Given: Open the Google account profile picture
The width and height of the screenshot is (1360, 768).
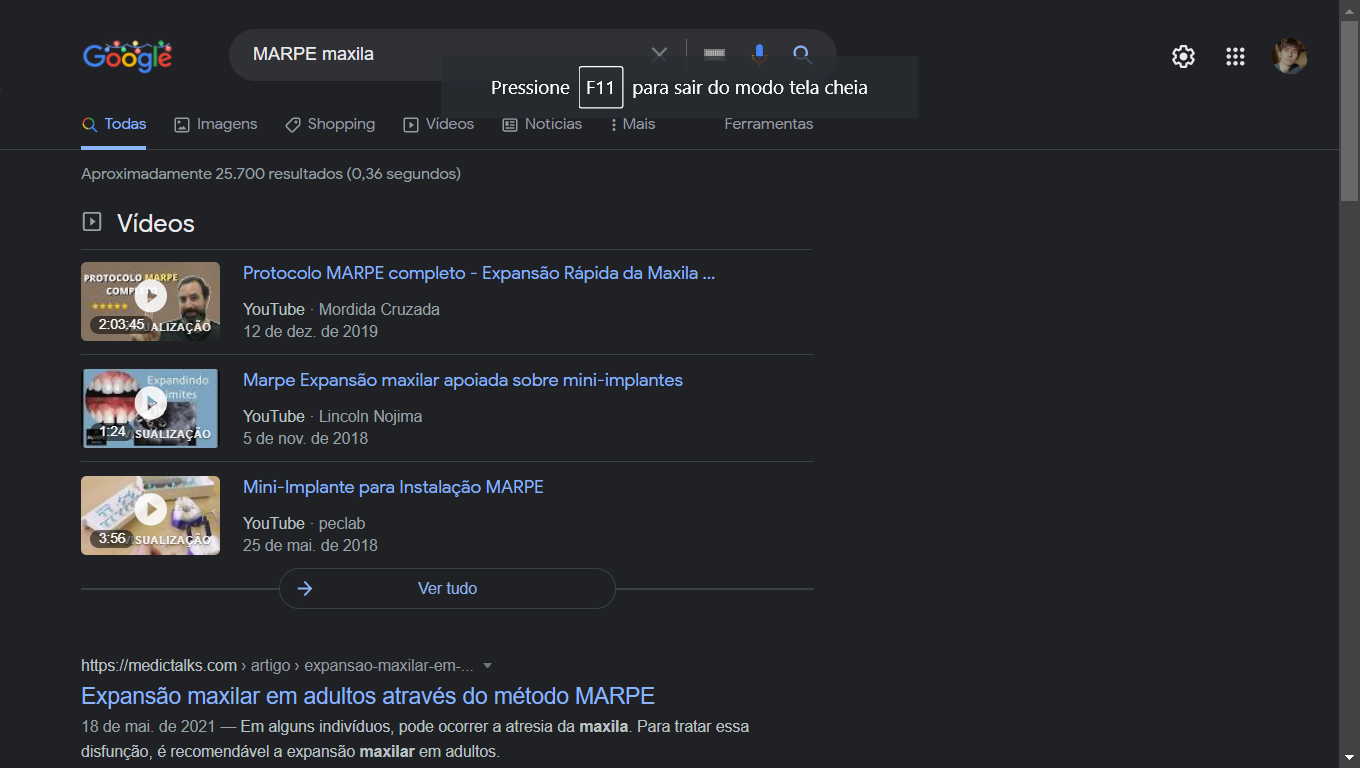Looking at the screenshot, I should [x=1290, y=56].
